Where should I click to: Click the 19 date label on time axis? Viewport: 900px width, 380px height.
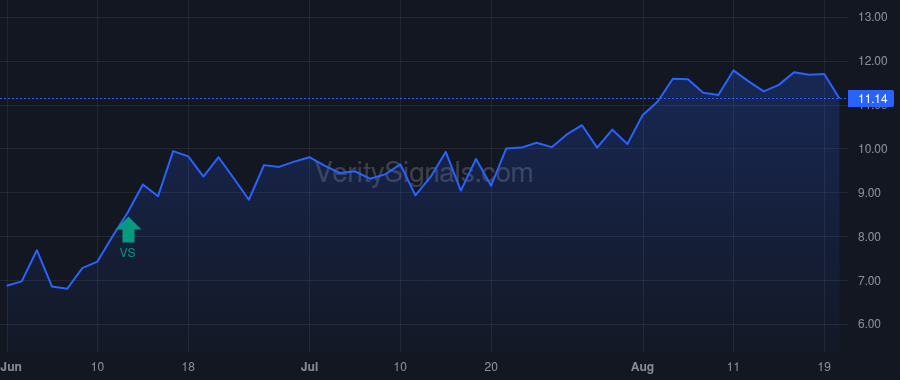824,366
